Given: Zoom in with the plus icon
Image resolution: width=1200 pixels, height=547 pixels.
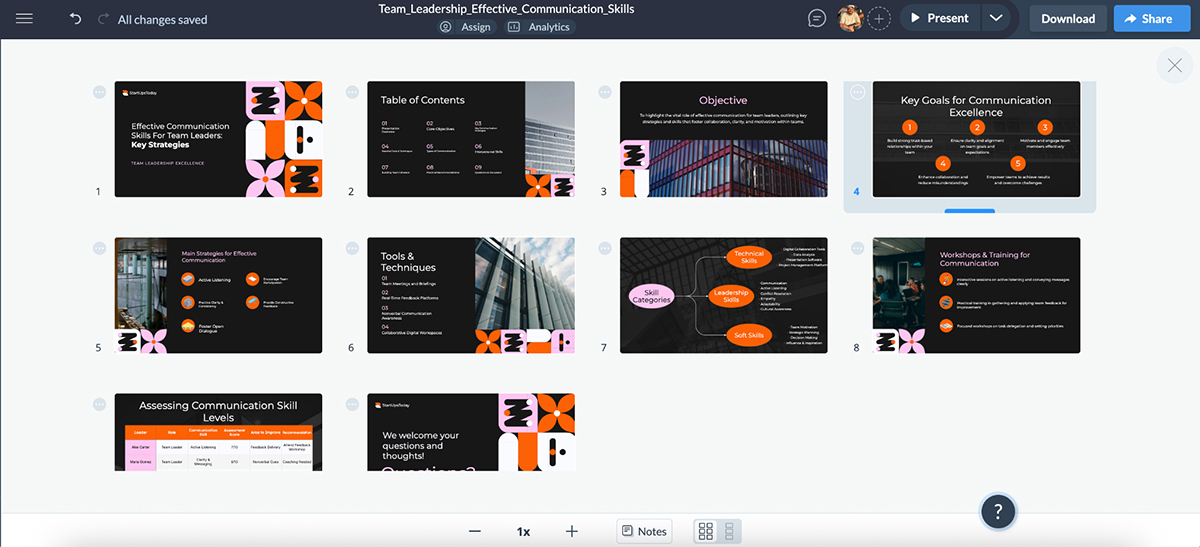Looking at the screenshot, I should click(571, 531).
